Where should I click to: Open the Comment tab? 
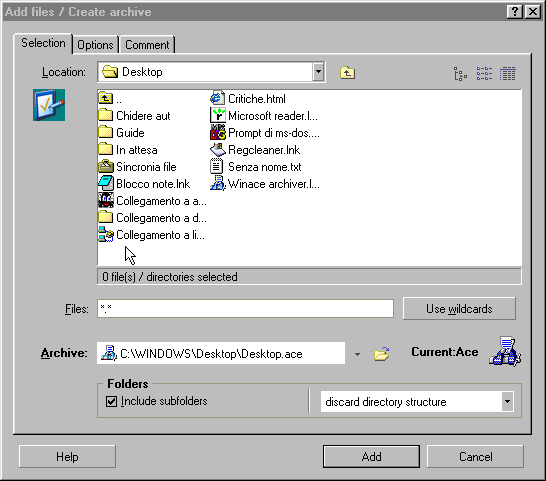point(147,45)
